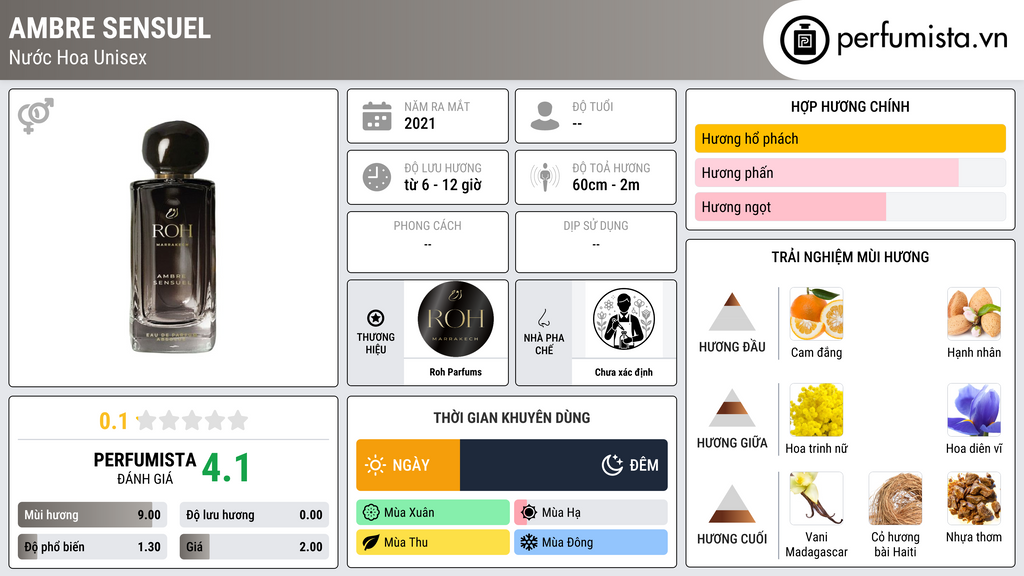Select the Hoa diên vĩ note image
The image size is (1024, 576).
(x=974, y=410)
